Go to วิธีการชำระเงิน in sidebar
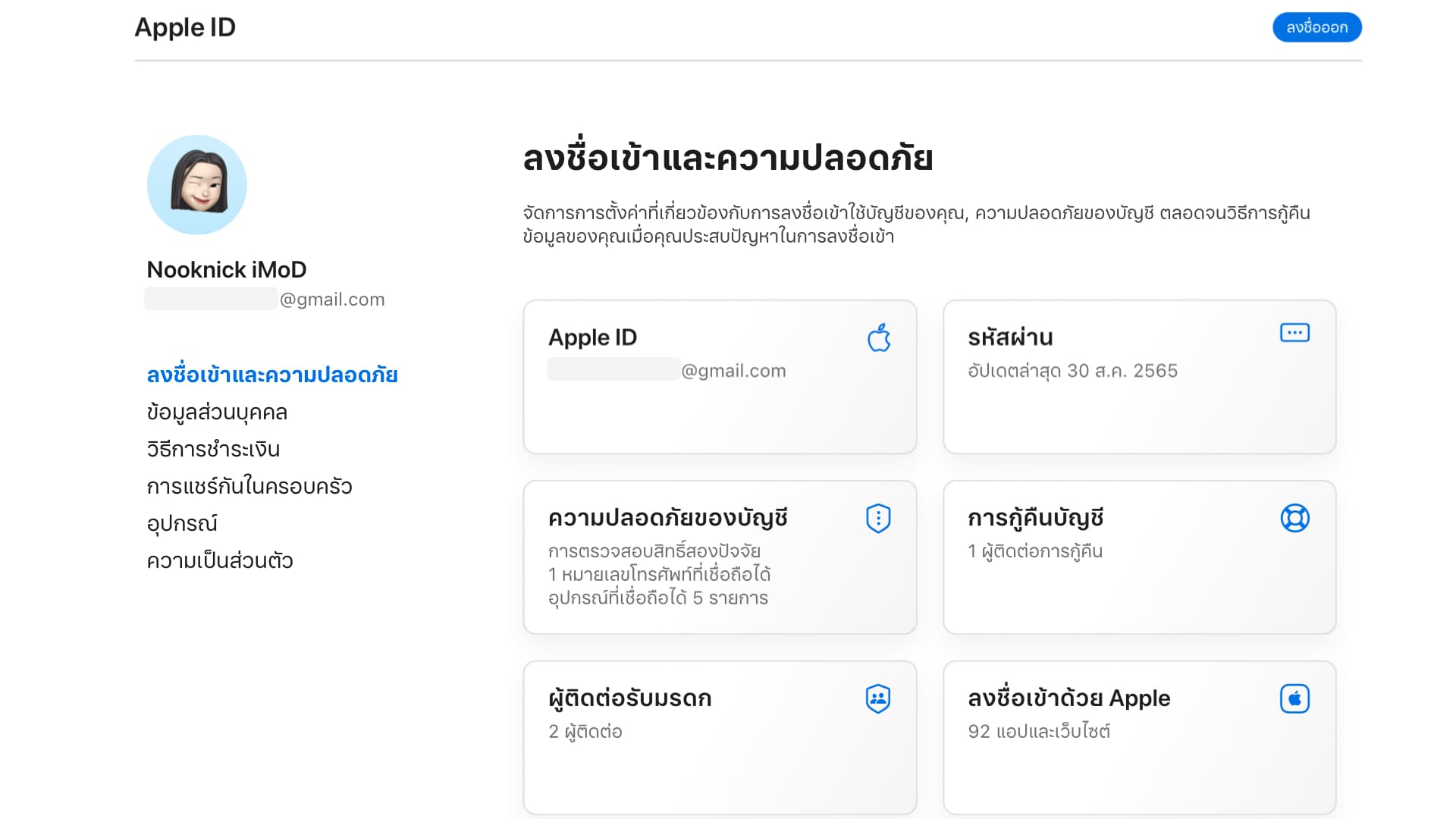Screen dimensions: 1456x819 213,450
